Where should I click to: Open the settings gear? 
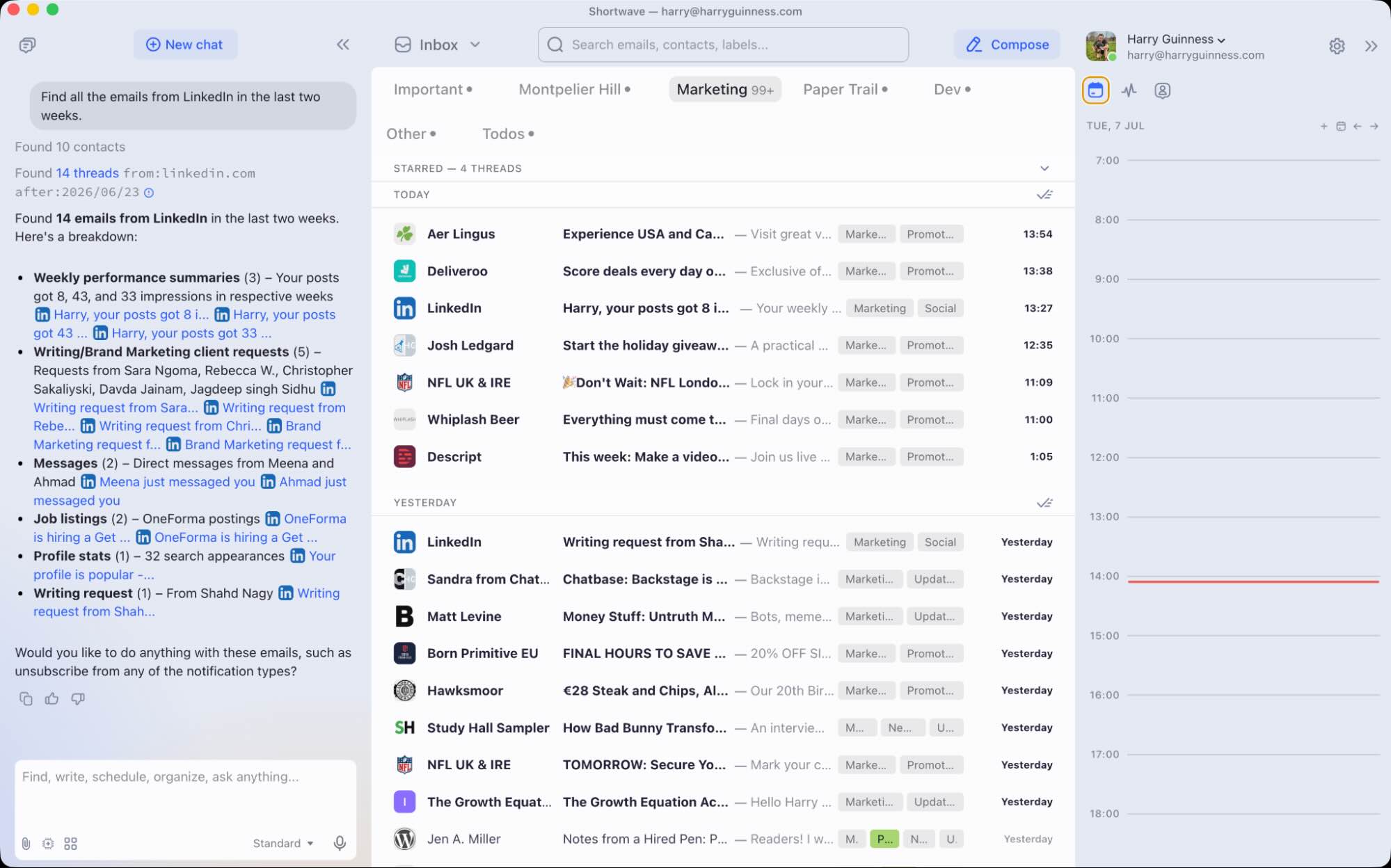1337,46
